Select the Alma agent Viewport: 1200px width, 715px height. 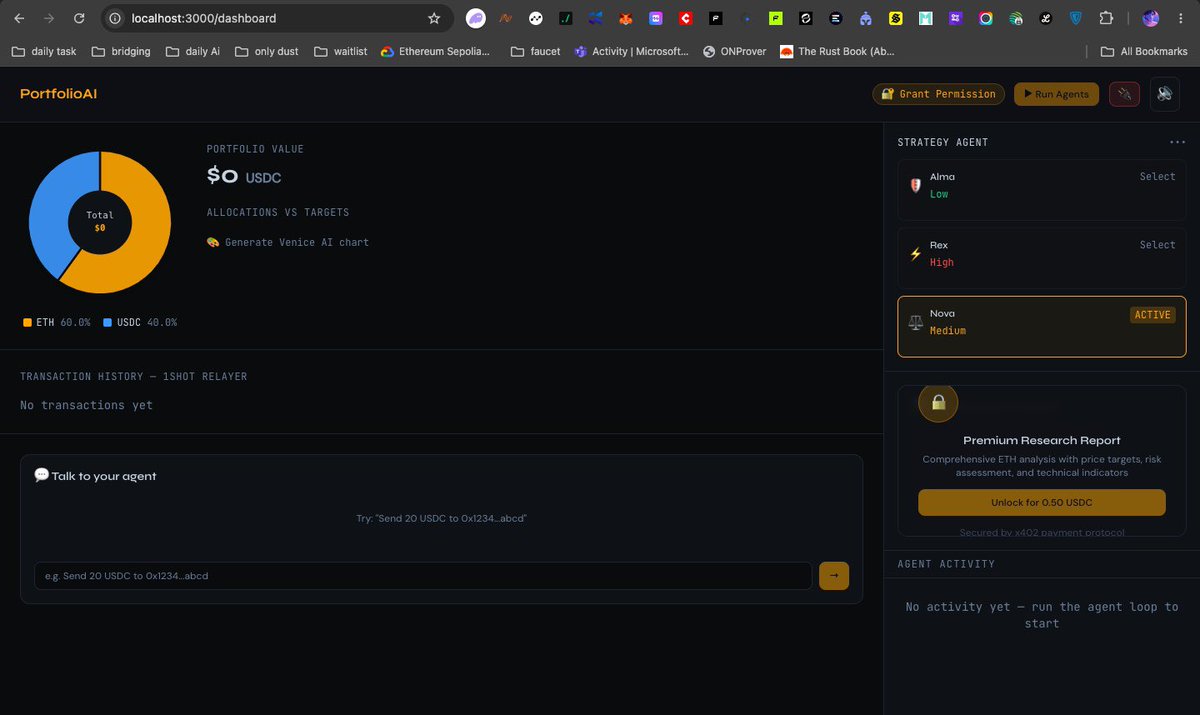coord(1157,176)
